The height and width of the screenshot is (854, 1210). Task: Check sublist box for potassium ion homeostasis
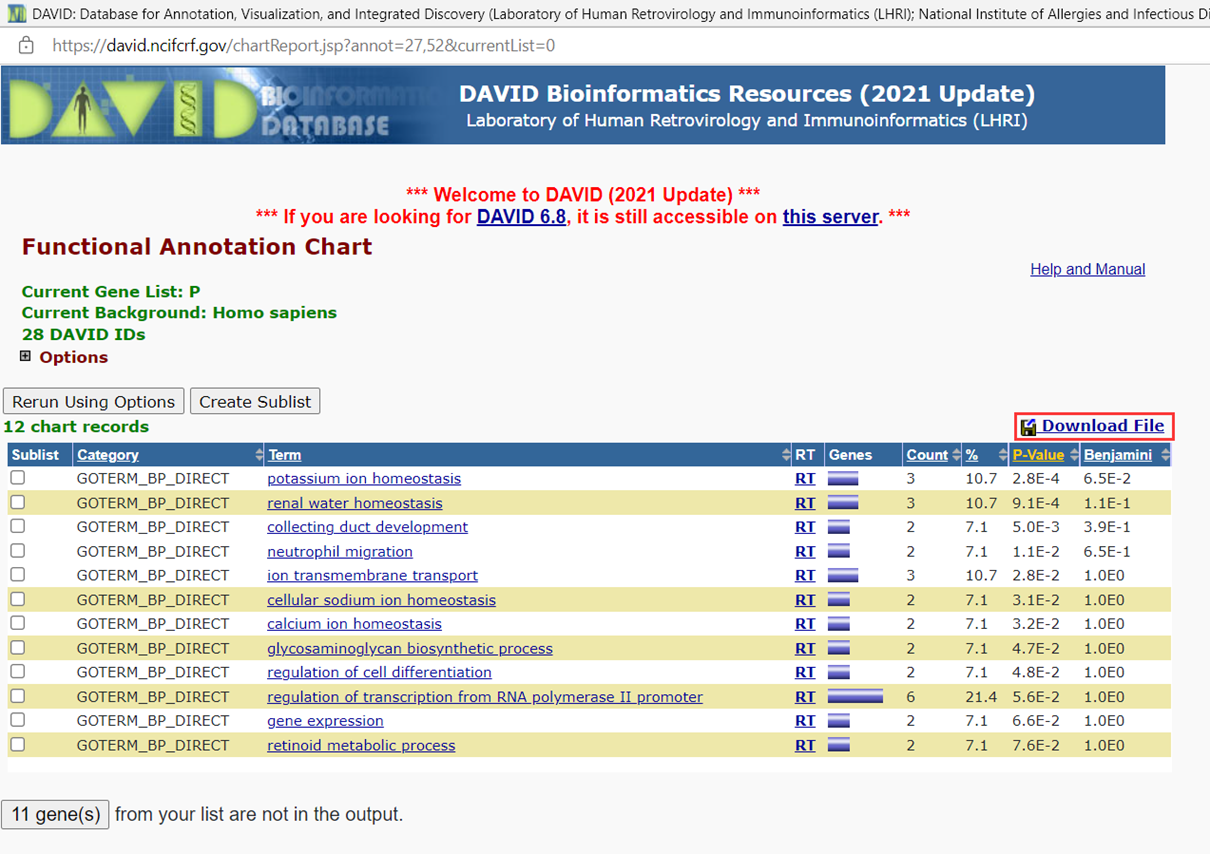(x=18, y=478)
